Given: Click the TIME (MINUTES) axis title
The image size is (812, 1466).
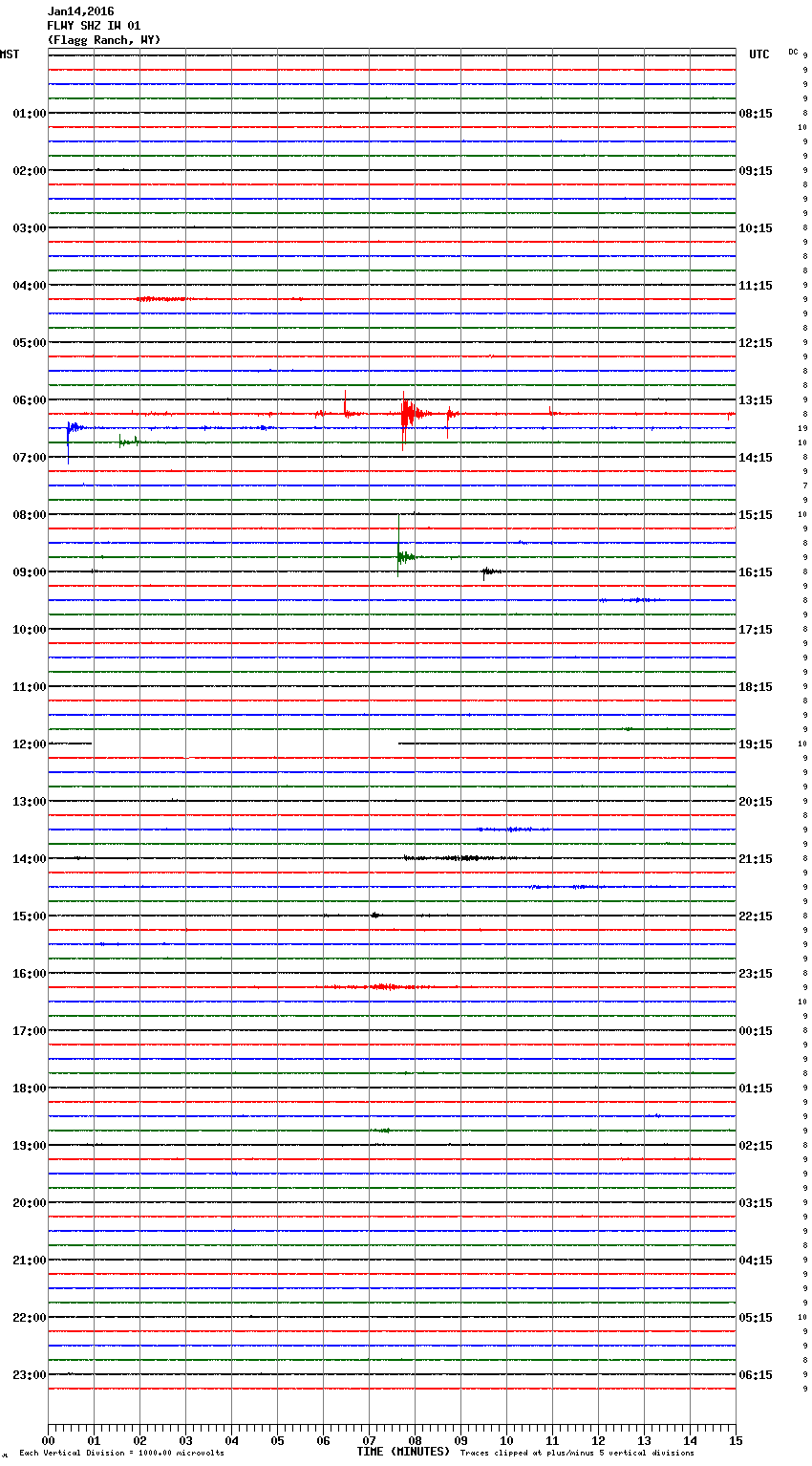Looking at the screenshot, I should tap(403, 1452).
